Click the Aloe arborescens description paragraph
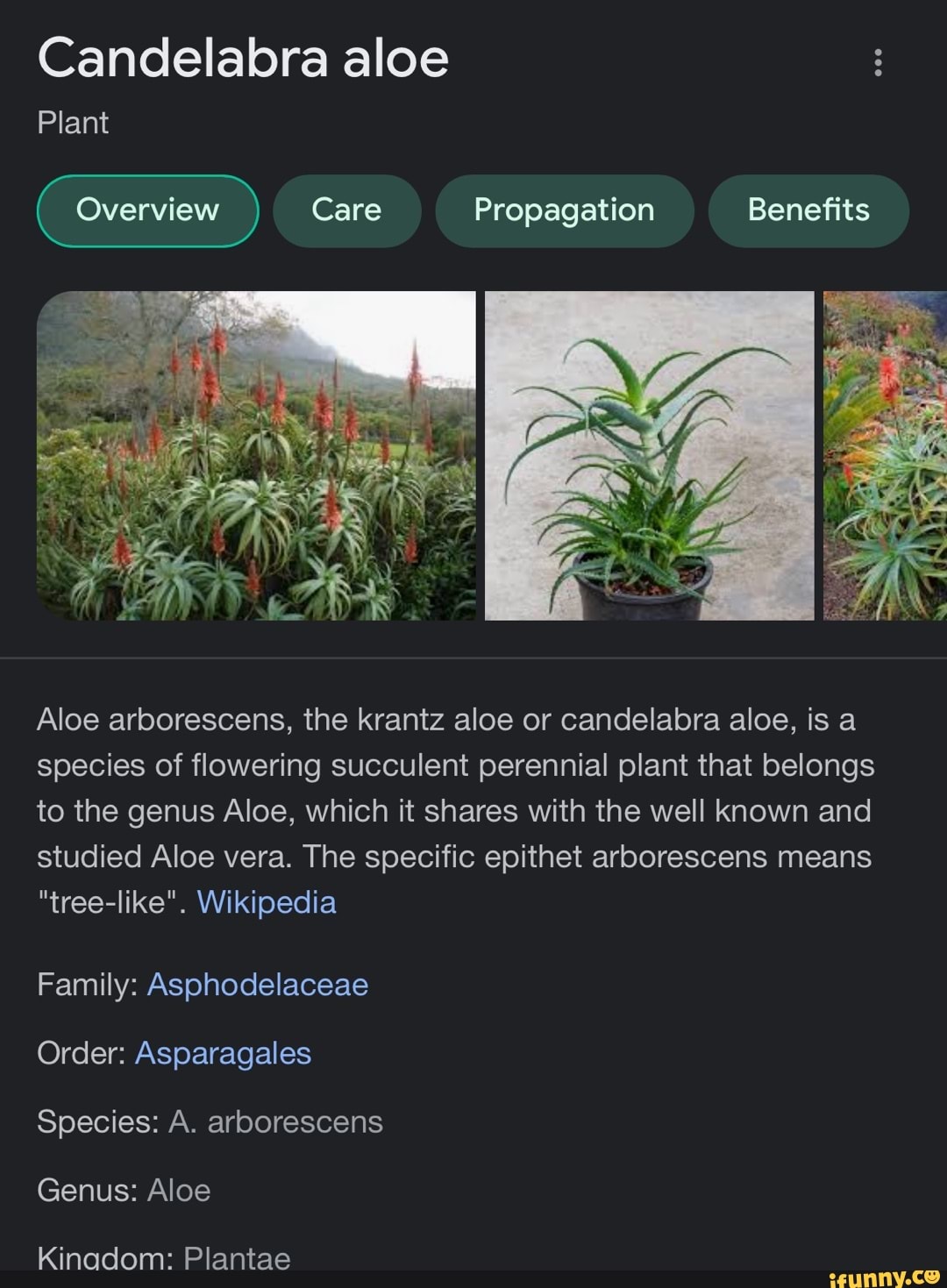 coord(454,810)
